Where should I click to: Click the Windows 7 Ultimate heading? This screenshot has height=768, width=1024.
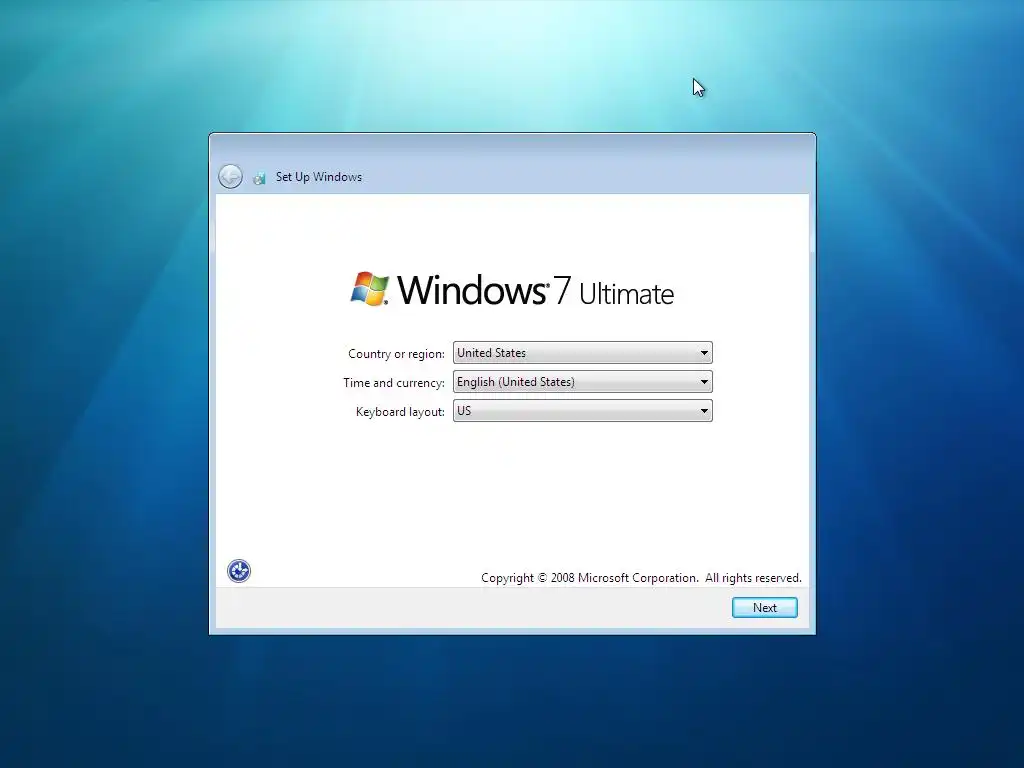coord(536,290)
